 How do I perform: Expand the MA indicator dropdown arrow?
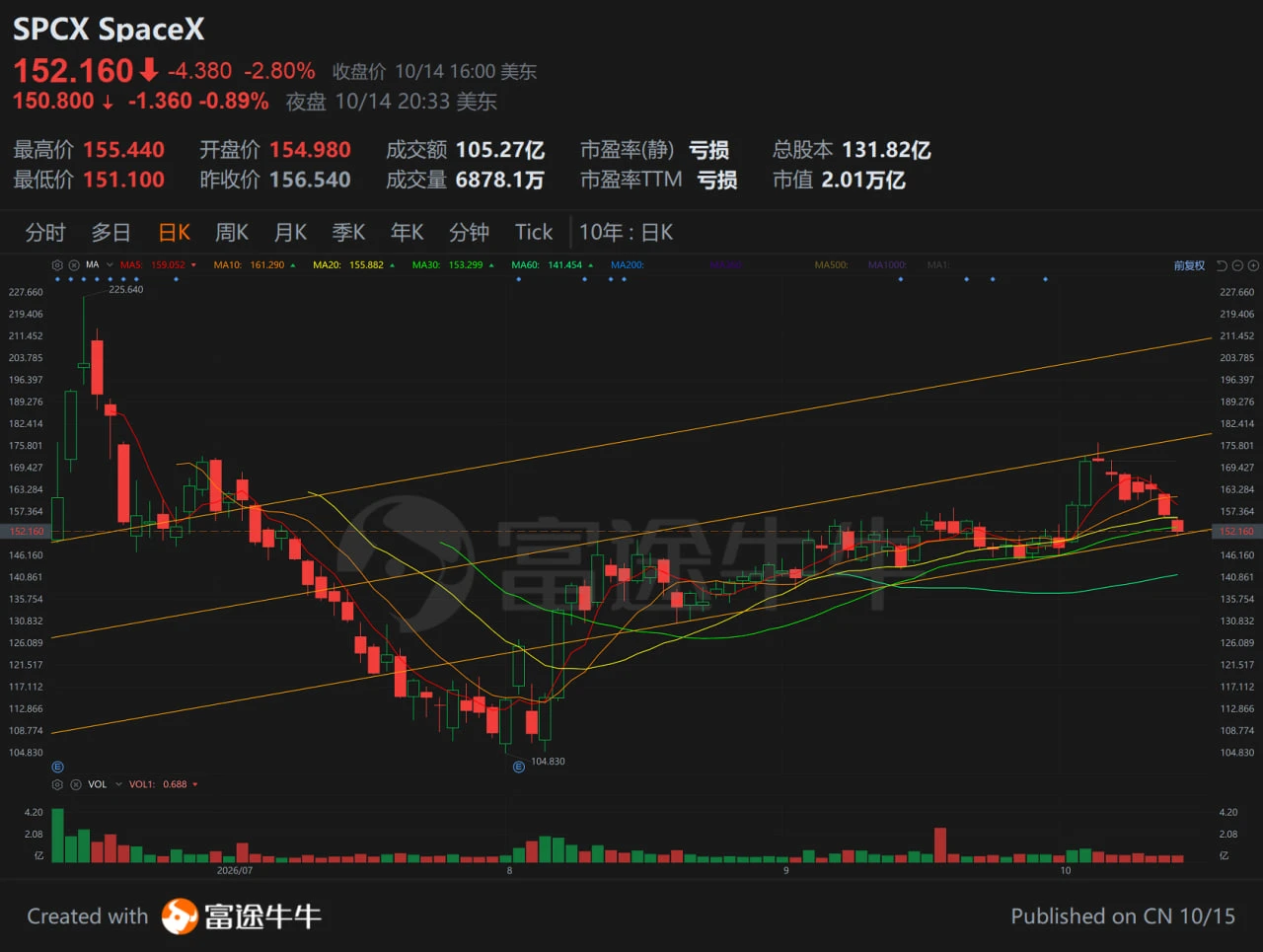point(110,265)
